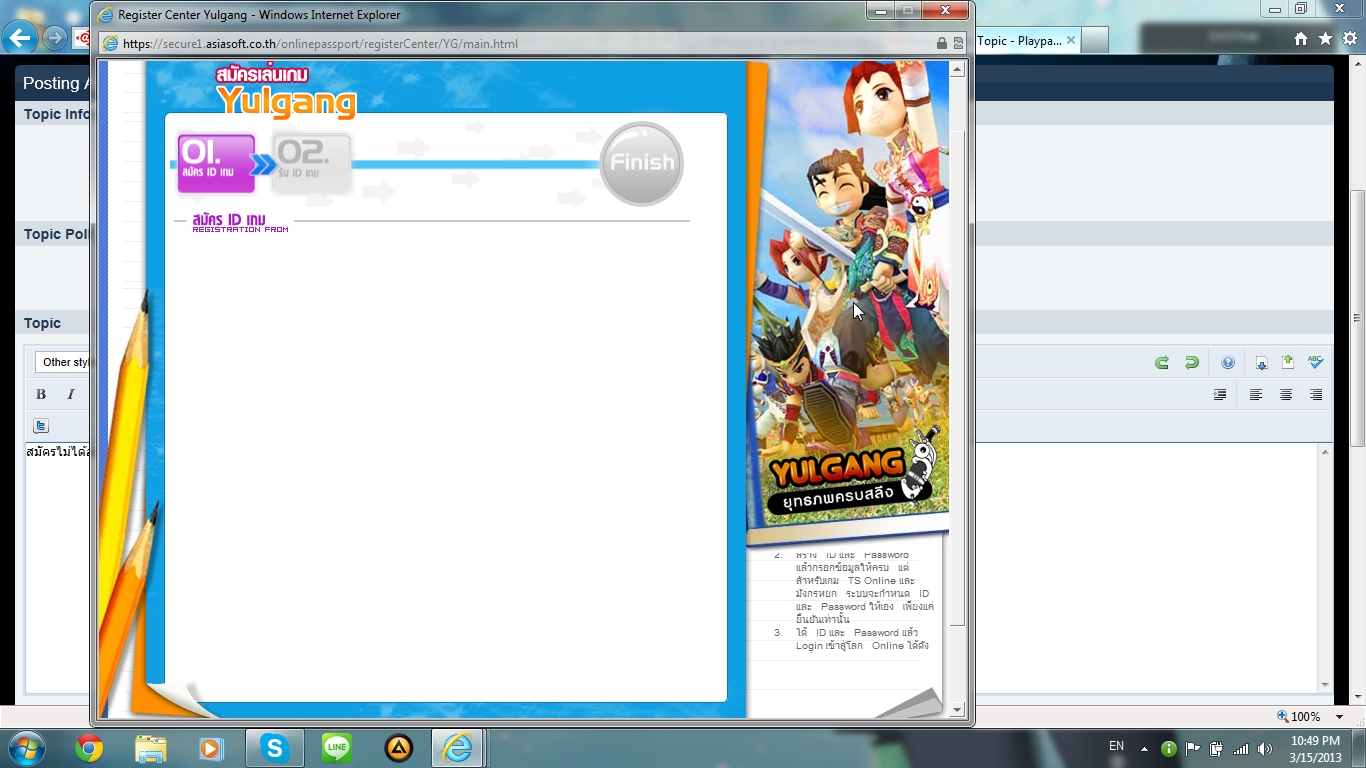
Task: Close the 'Topic - Playpa...' tab
Action: [x=1071, y=41]
